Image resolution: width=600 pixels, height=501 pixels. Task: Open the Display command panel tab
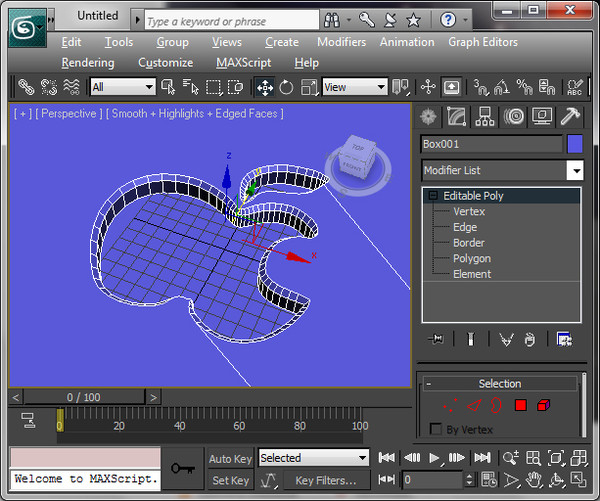(542, 116)
